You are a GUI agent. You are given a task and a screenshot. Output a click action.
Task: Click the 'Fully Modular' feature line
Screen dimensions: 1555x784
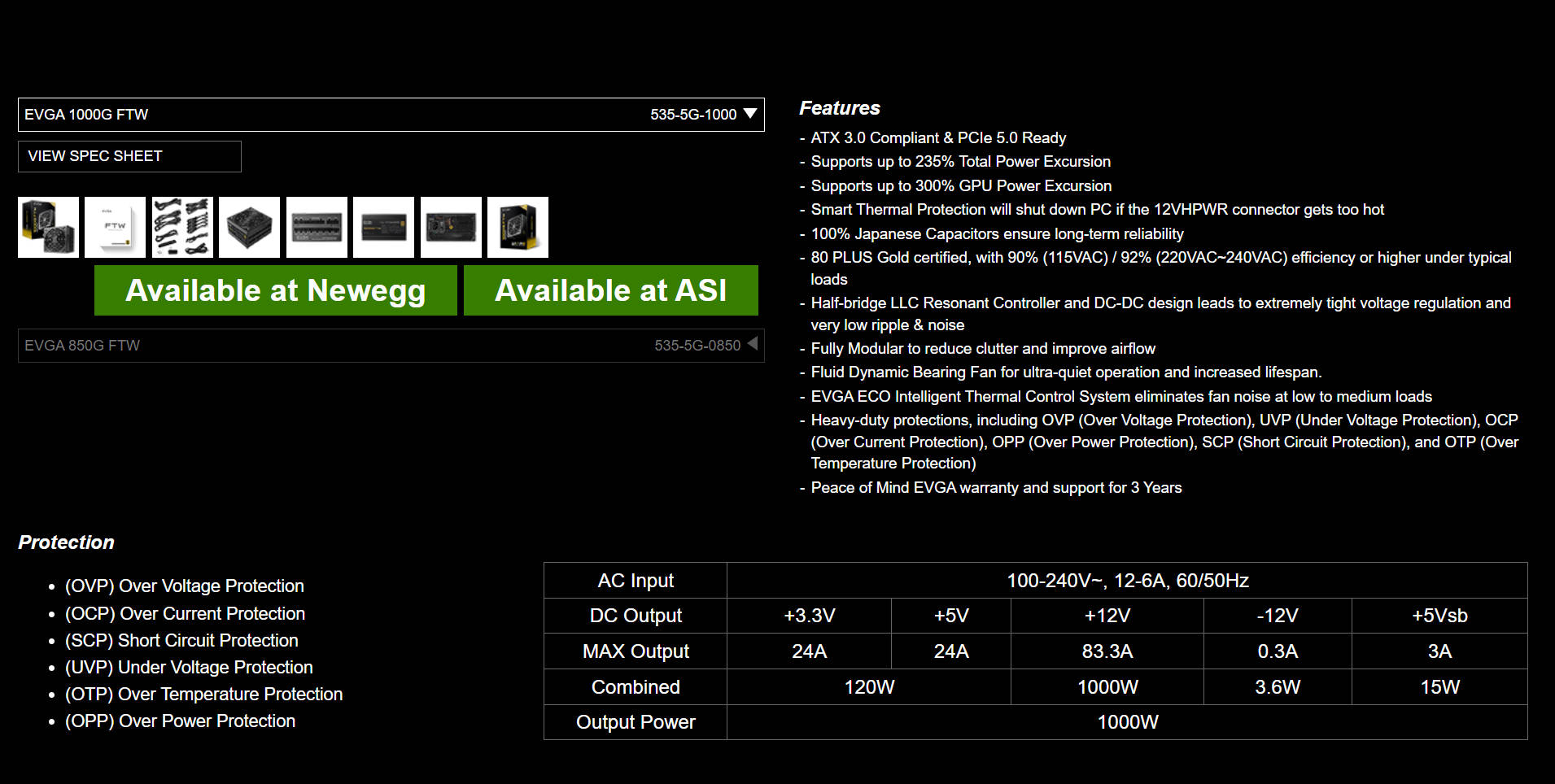983,349
